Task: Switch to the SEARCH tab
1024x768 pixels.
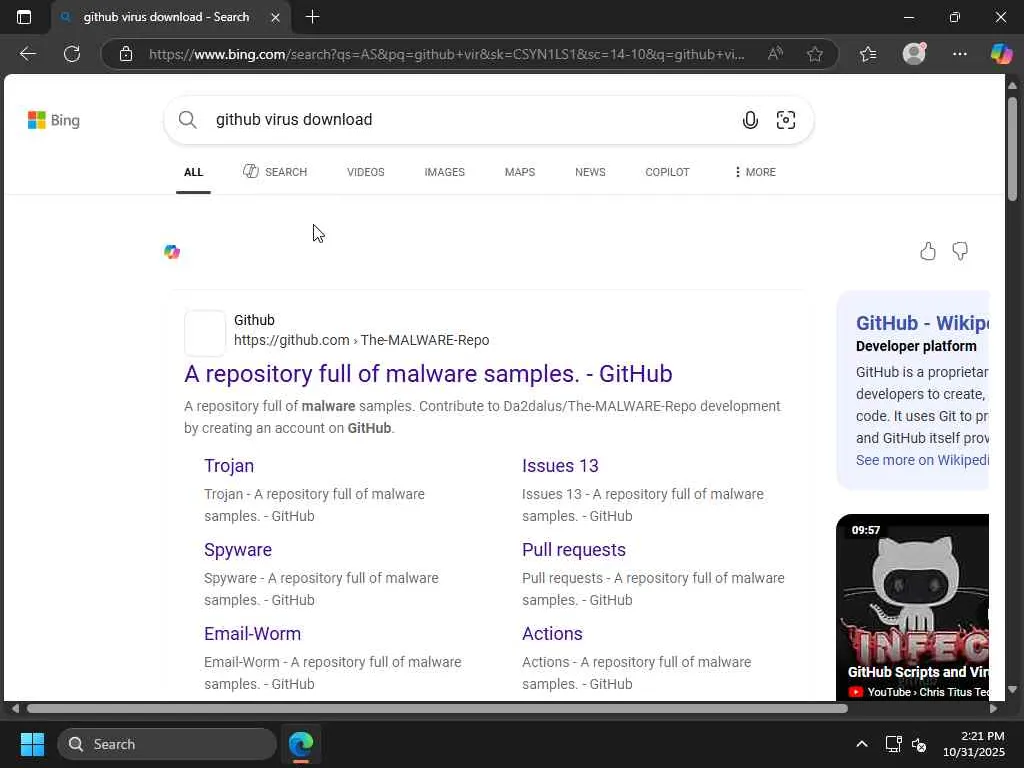Action: [x=275, y=172]
